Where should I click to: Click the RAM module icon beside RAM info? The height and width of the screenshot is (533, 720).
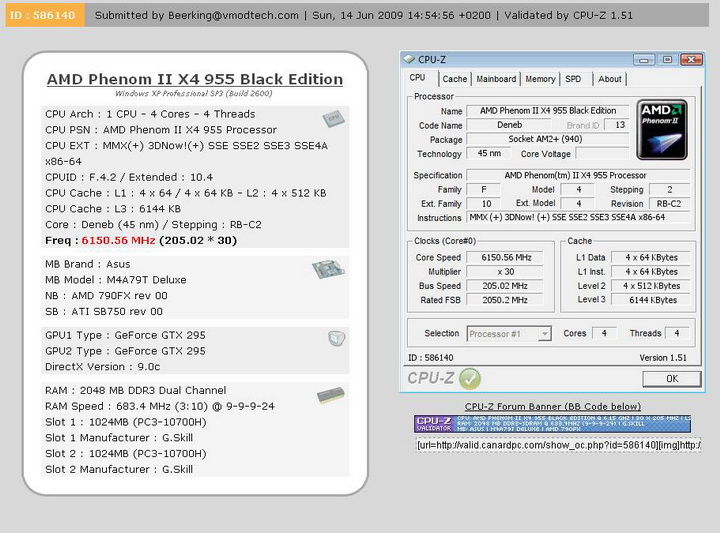coord(331,395)
